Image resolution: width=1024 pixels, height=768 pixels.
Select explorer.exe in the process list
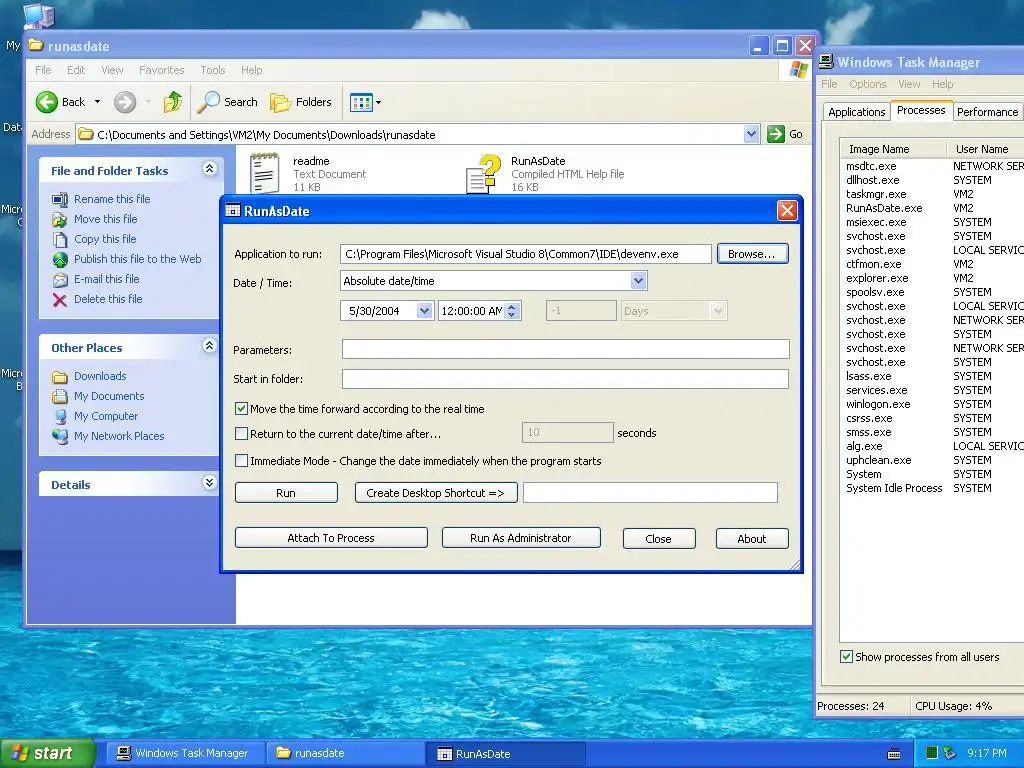tap(877, 278)
